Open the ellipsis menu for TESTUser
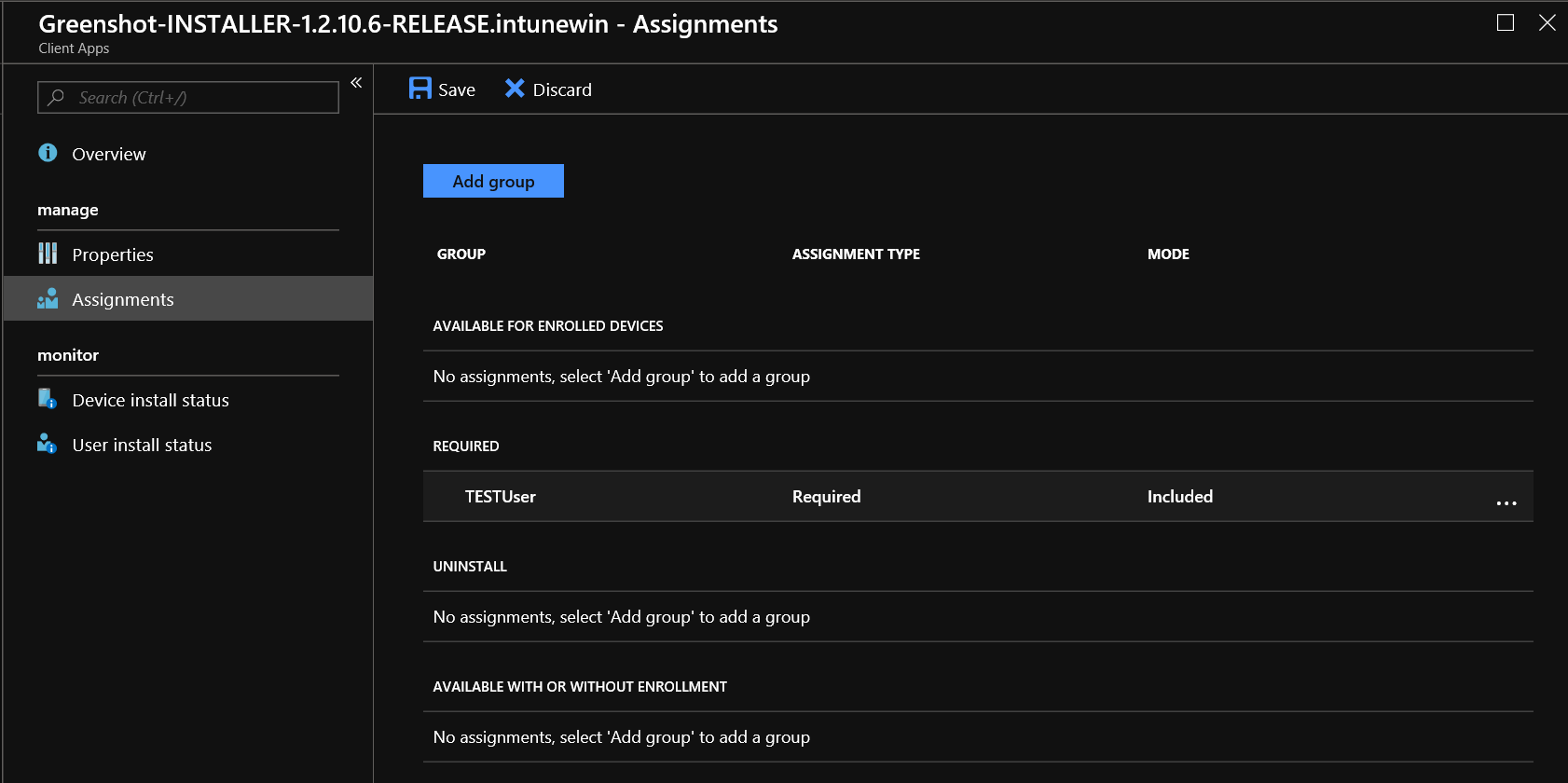This screenshot has width=1568, height=783. tap(1506, 502)
